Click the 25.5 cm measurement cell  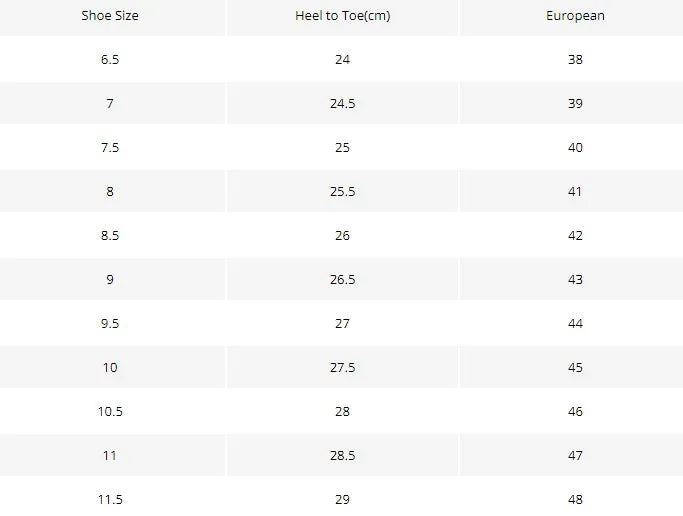click(x=342, y=191)
